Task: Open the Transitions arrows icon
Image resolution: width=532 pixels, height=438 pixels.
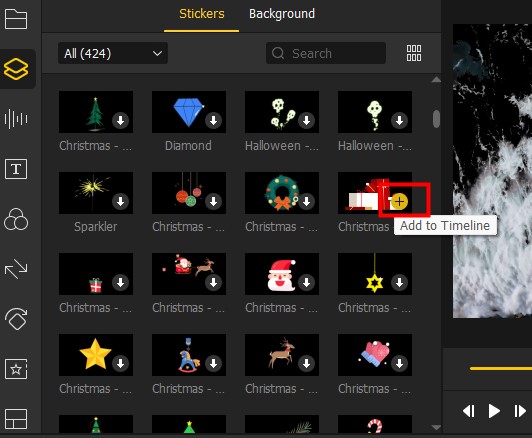Action: [x=16, y=269]
